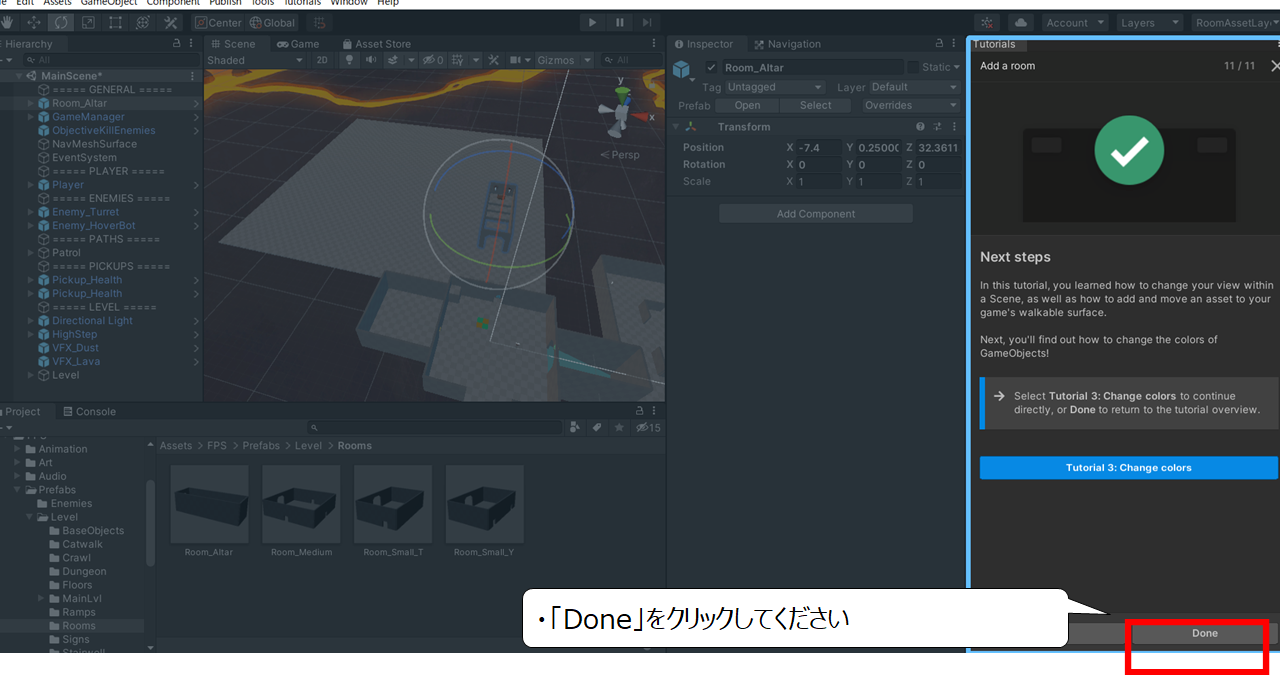This screenshot has height=675, width=1280.
Task: Open the custom editor tools
Action: click(x=170, y=22)
